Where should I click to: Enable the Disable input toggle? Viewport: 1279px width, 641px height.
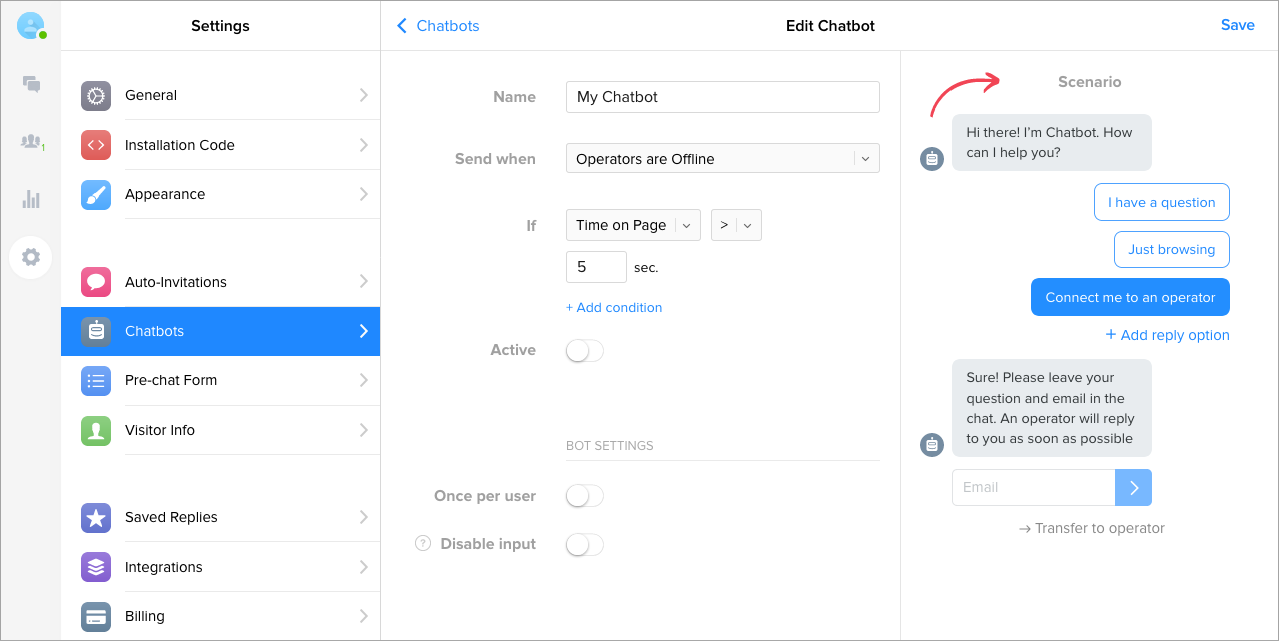(x=584, y=544)
